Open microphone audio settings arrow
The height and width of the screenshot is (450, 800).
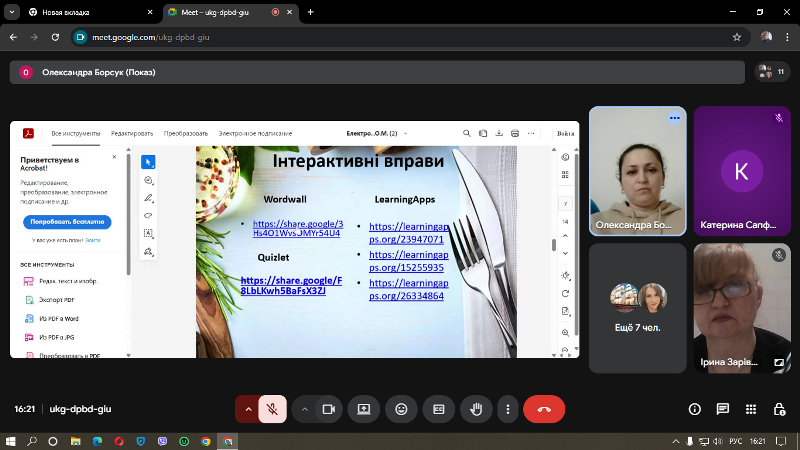pyautogui.click(x=248, y=409)
